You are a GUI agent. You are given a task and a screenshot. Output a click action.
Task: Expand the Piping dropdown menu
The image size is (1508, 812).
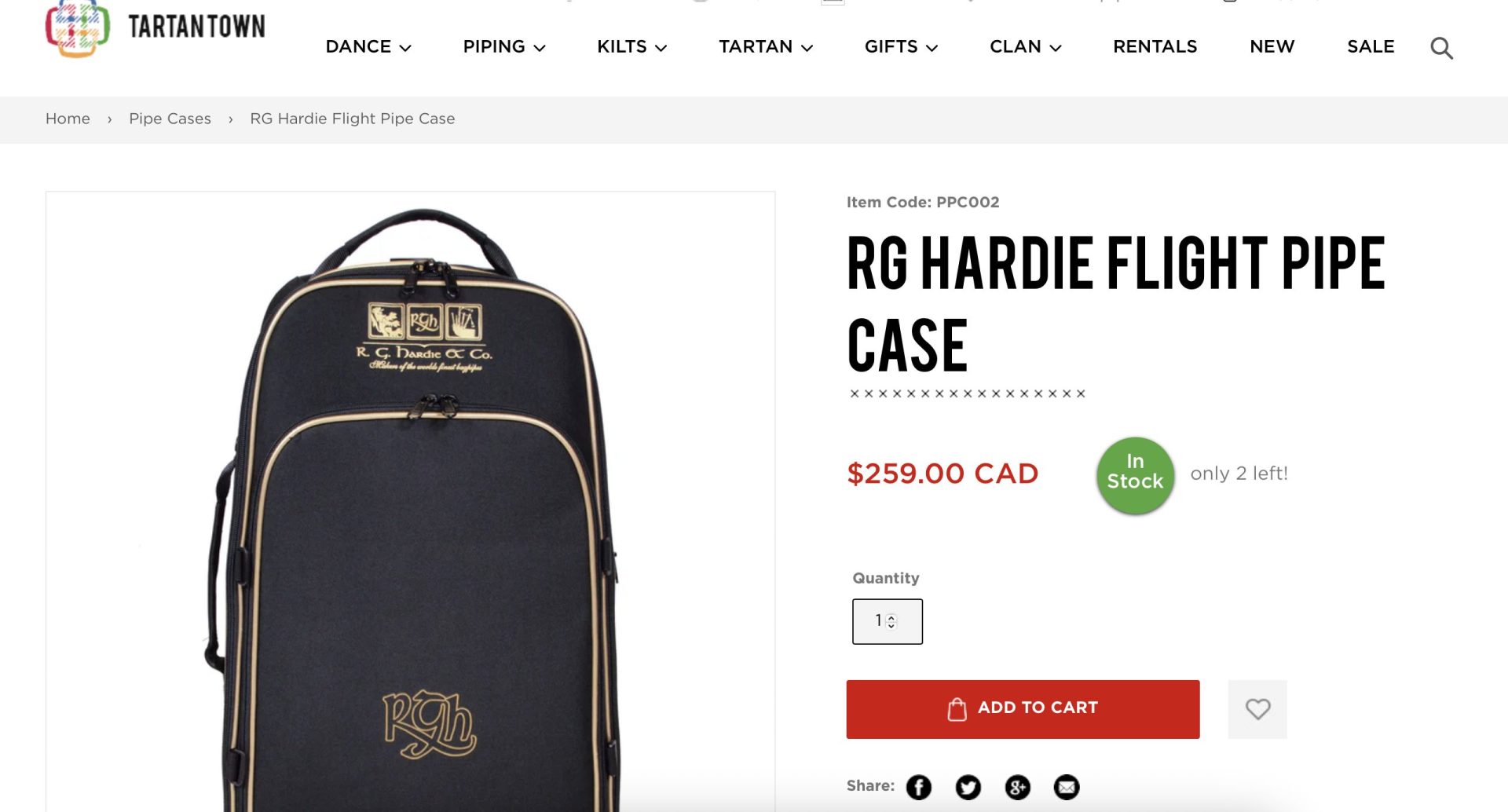[504, 47]
